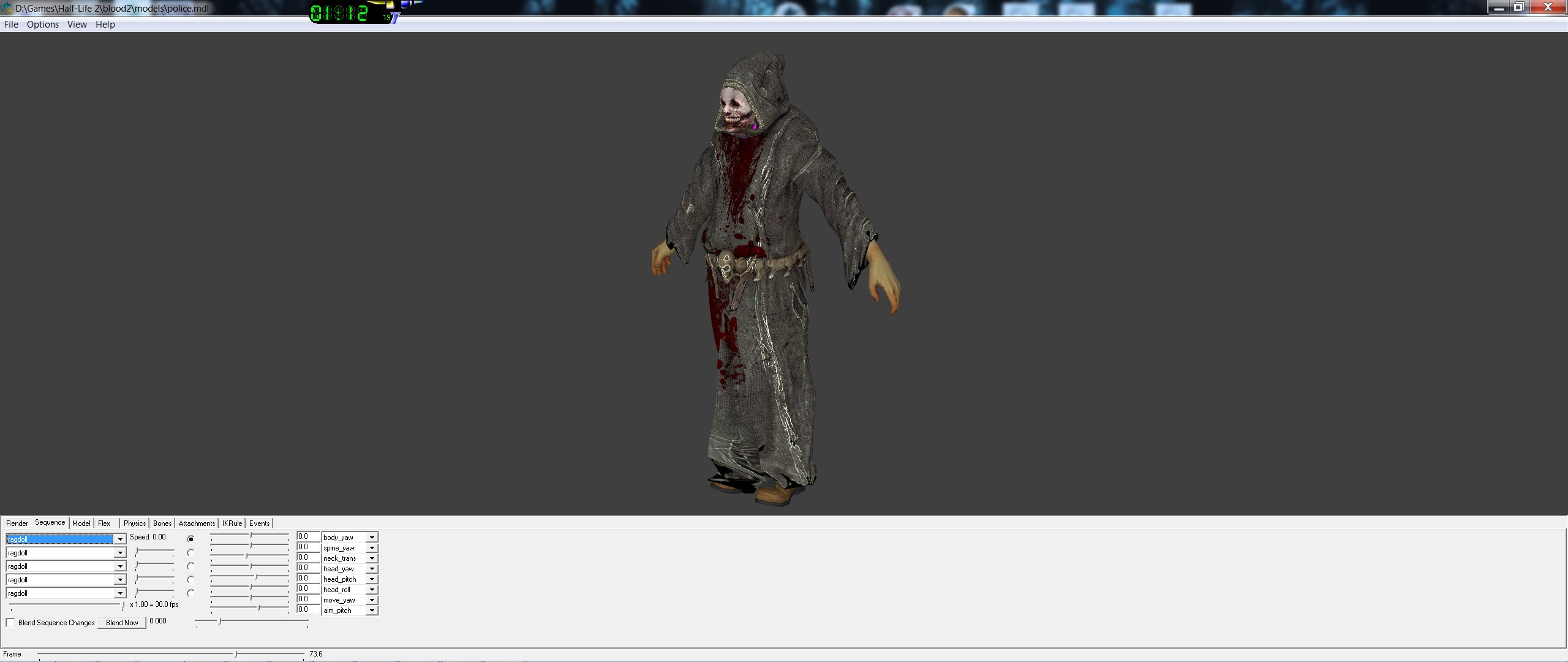
Task: Click the playback speed fps slider
Action: pyautogui.click(x=66, y=605)
